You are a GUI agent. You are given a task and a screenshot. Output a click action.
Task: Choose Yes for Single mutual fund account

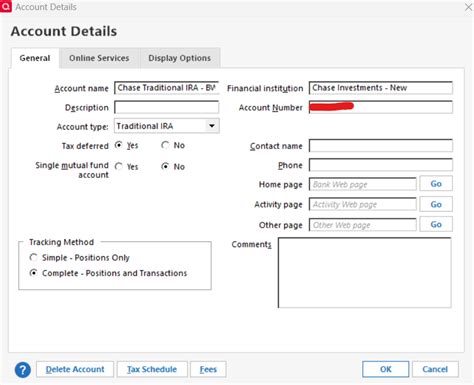click(118, 166)
